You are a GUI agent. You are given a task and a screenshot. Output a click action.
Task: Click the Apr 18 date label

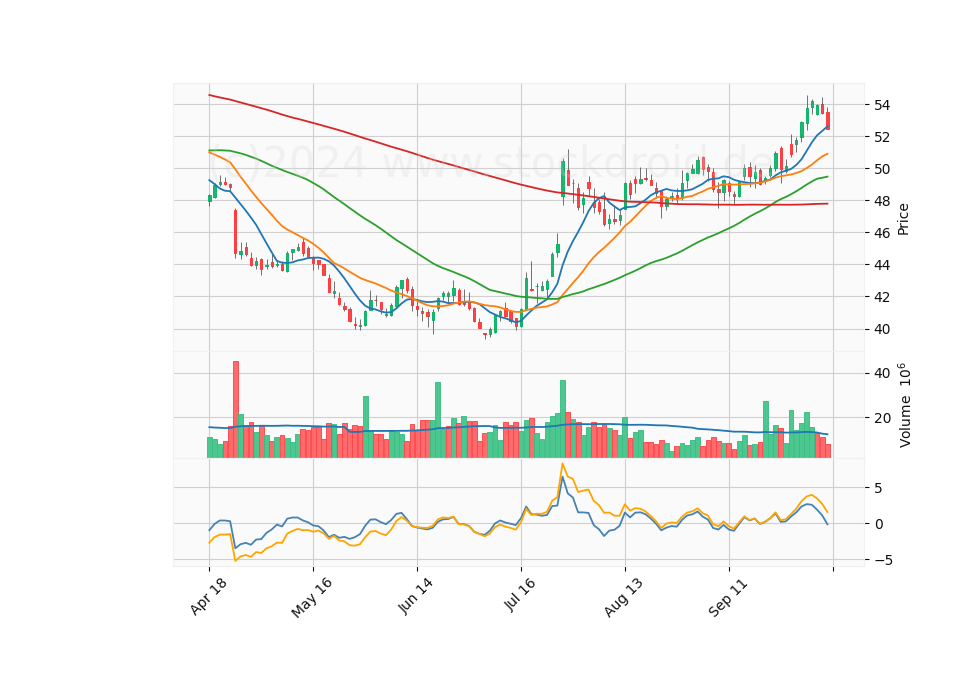pyautogui.click(x=209, y=596)
